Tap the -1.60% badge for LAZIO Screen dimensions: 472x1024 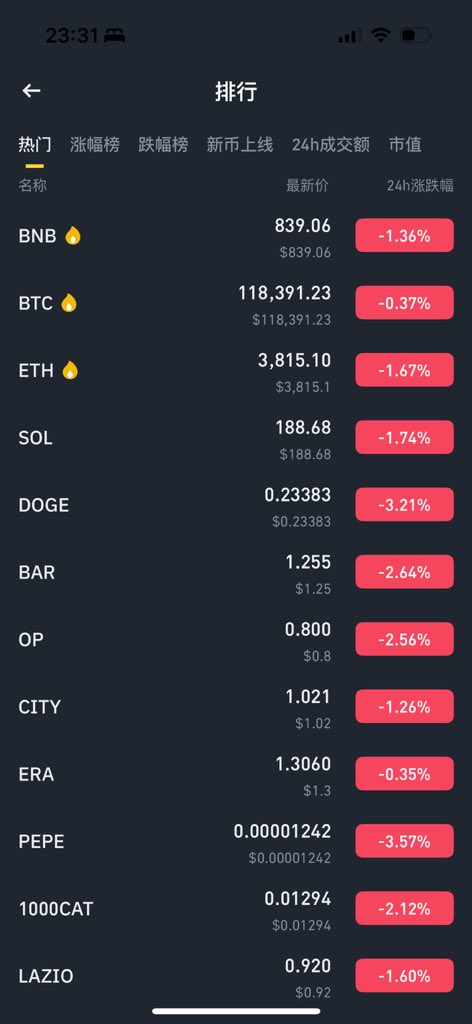pos(404,976)
